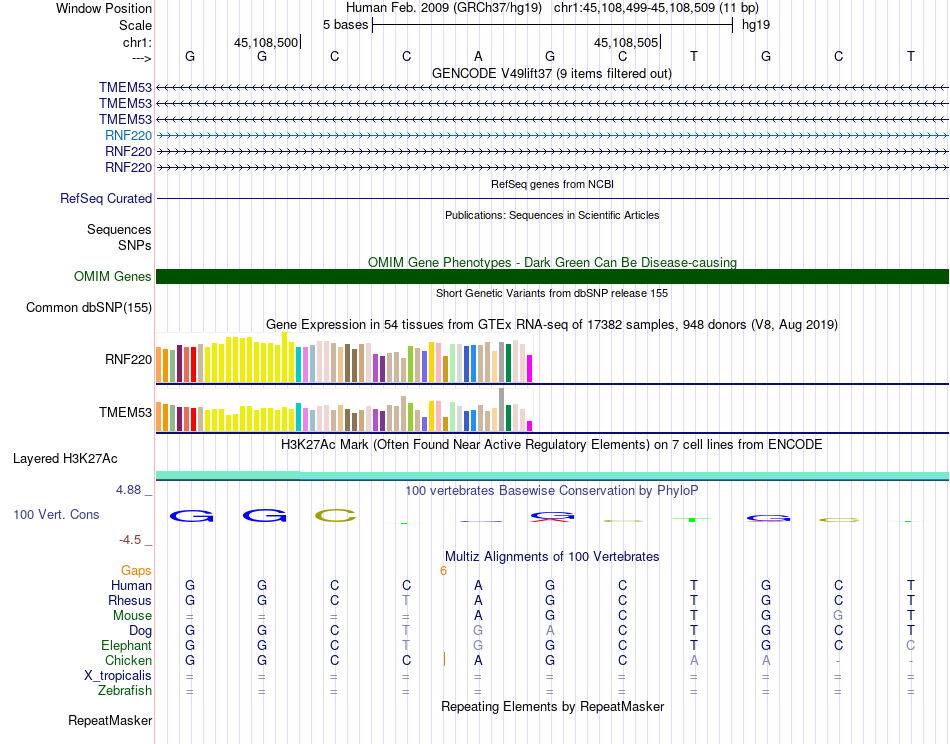Select the Chicken alignment row label
Image resolution: width=950 pixels, height=744 pixels.
point(128,661)
